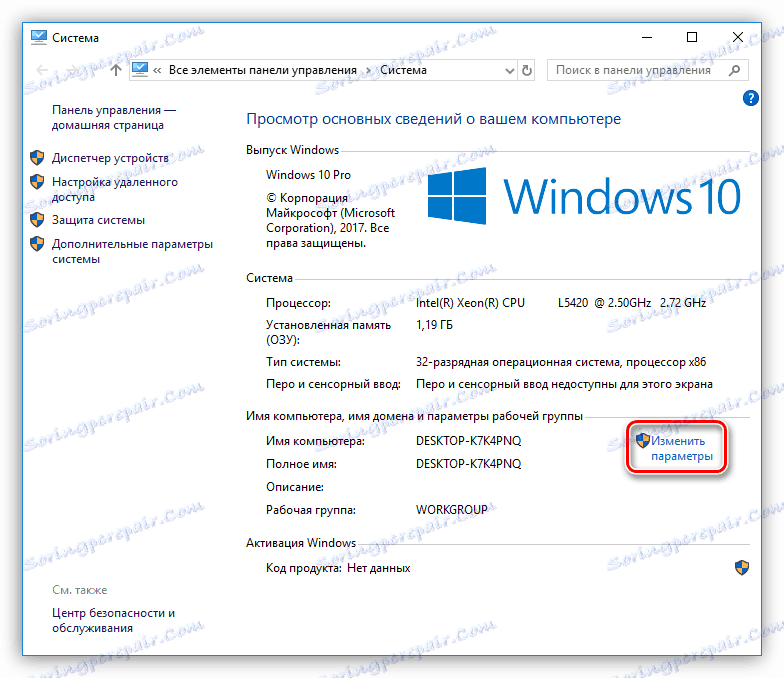Select the WORKGROUP value
784x678 pixels.
[x=452, y=510]
